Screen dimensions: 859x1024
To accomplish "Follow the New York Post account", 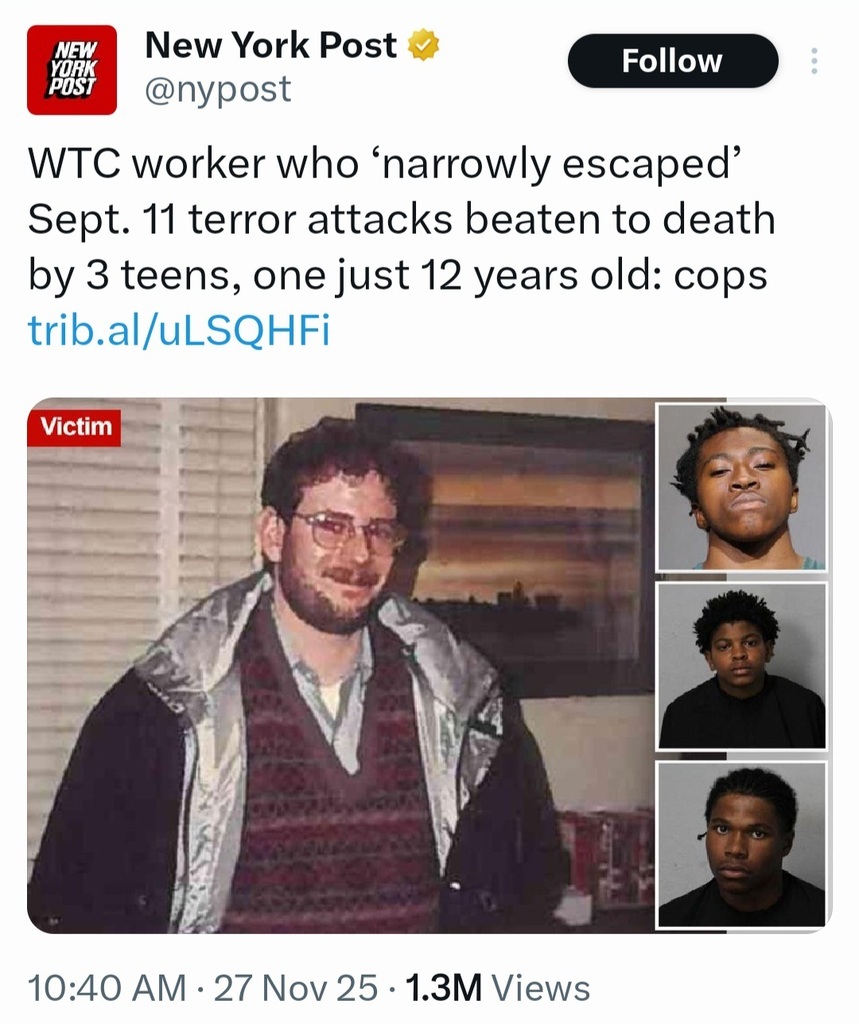I will [x=673, y=61].
